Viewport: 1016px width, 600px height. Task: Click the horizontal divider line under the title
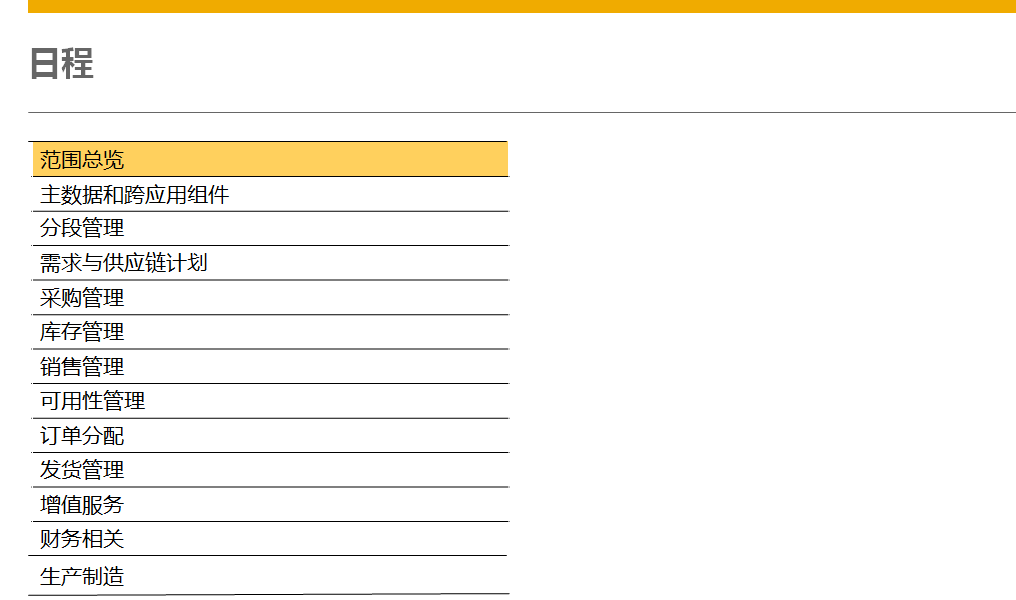tap(522, 112)
